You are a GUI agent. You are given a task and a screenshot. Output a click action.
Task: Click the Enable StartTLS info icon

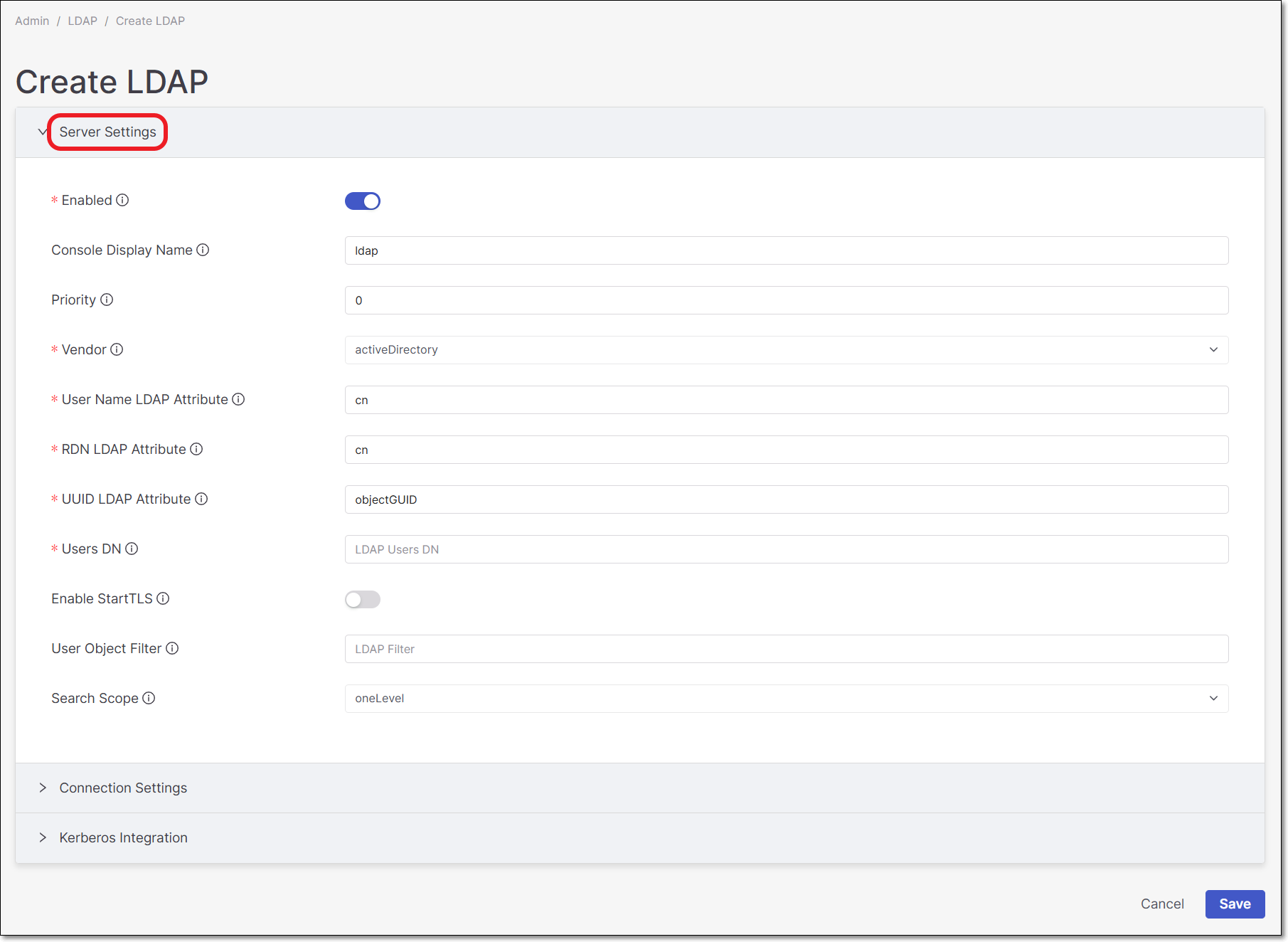(x=163, y=598)
